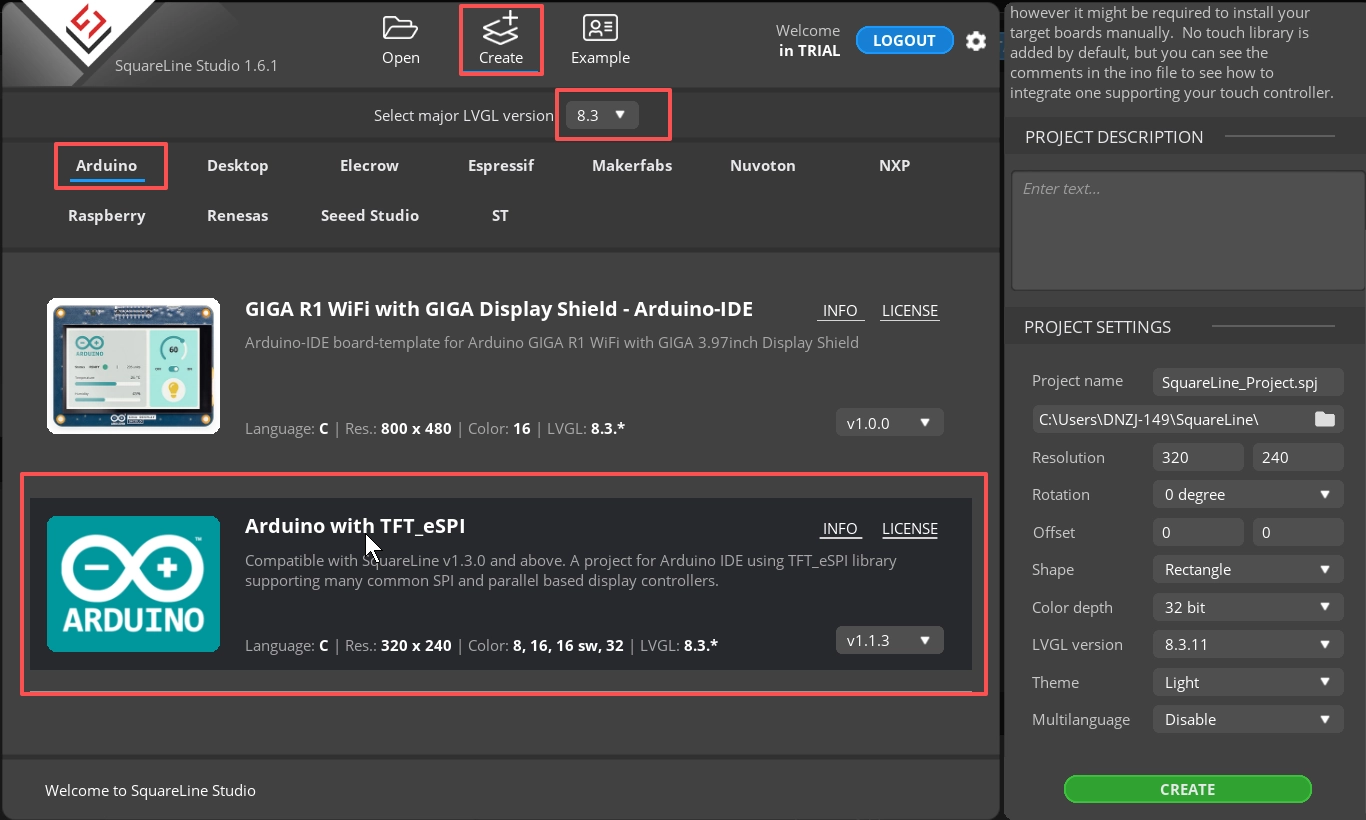Select the Arduino TFT_eSPI logo thumbnail
This screenshot has width=1366, height=820.
click(133, 584)
